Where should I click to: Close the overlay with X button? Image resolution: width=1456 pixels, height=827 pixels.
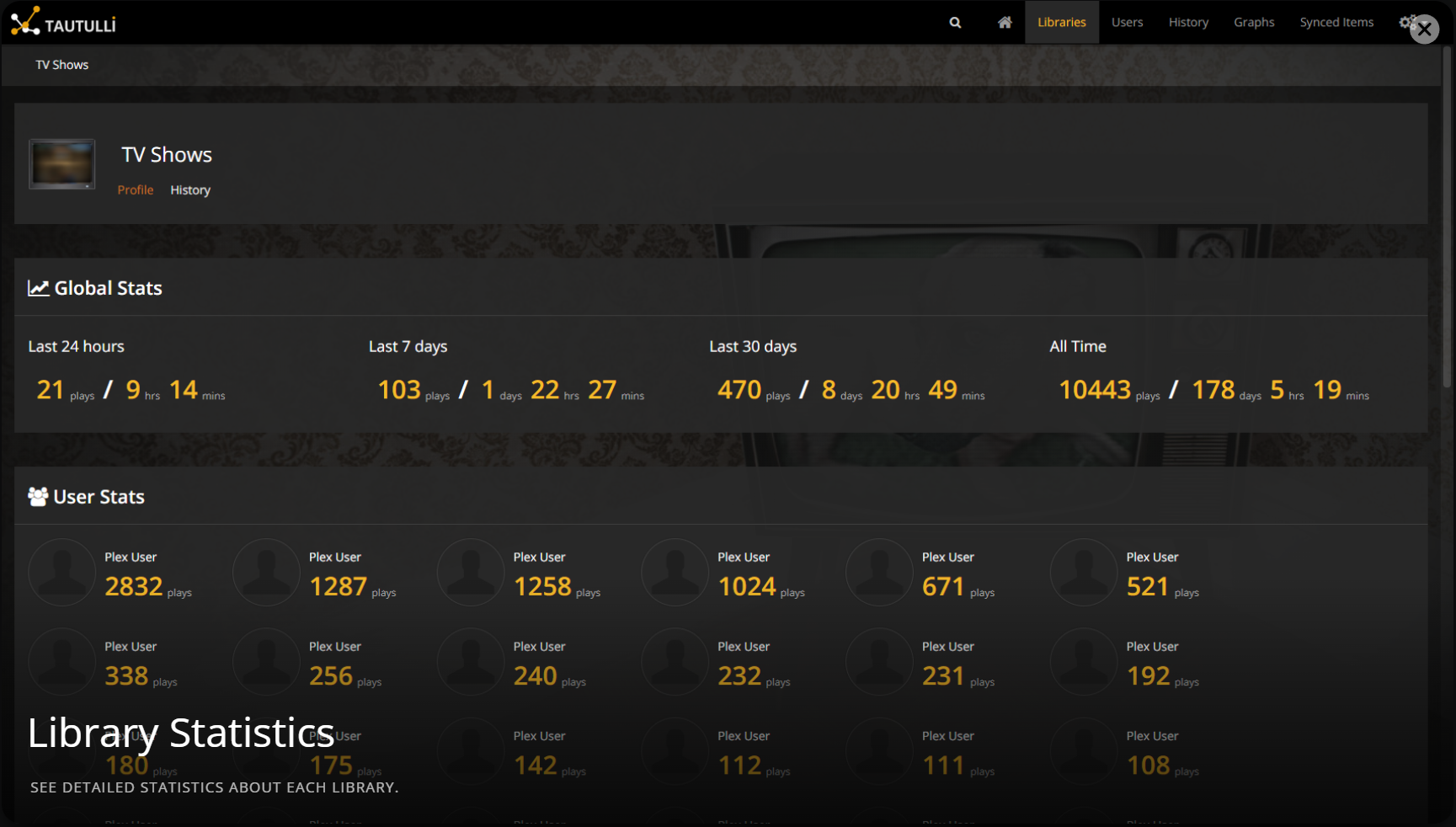click(1424, 29)
